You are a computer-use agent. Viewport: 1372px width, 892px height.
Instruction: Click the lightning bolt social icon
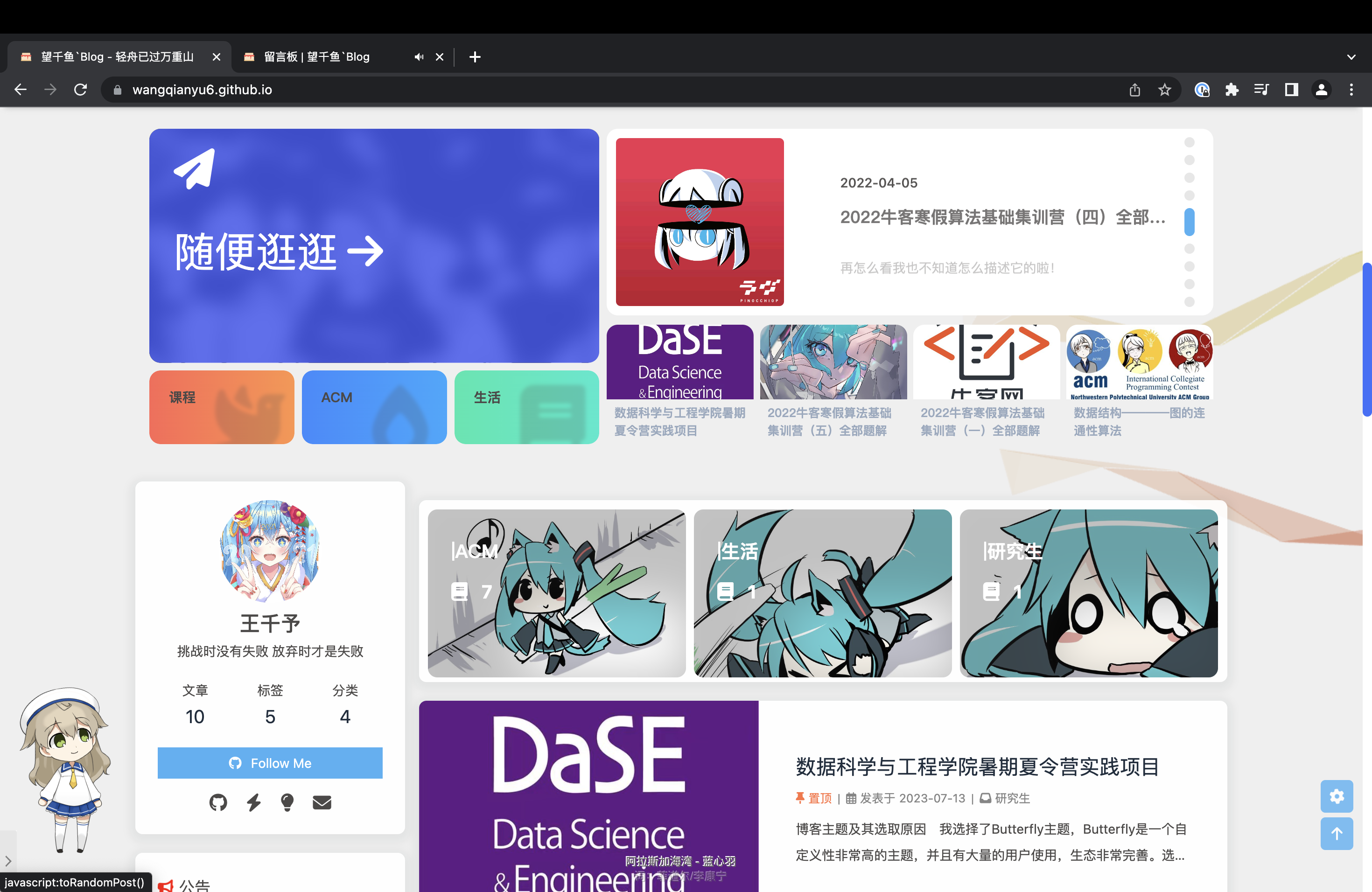[x=253, y=802]
